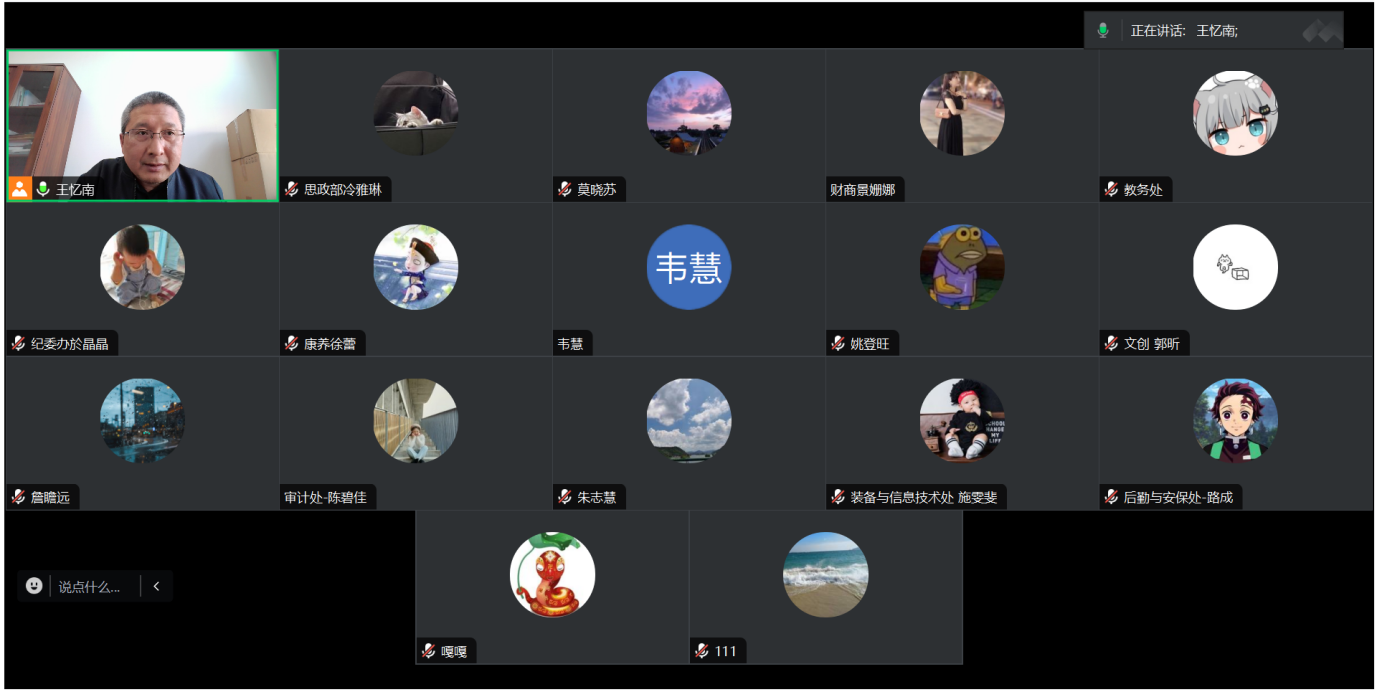1377x692 pixels.
Task: Click muted microphone icon next to 思政部冷雅琳
Action: [x=292, y=189]
